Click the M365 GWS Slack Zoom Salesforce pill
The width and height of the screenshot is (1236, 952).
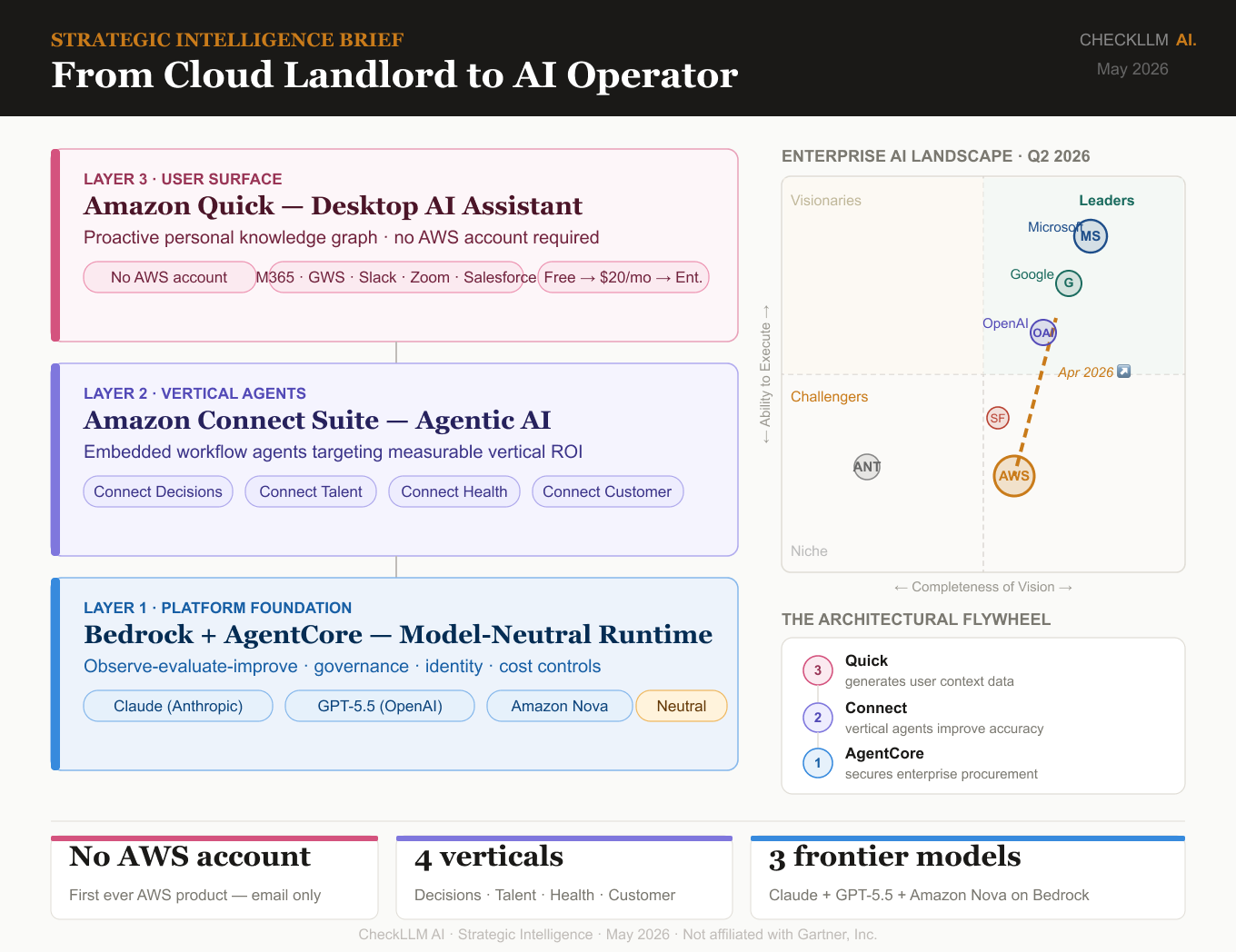[x=396, y=277]
